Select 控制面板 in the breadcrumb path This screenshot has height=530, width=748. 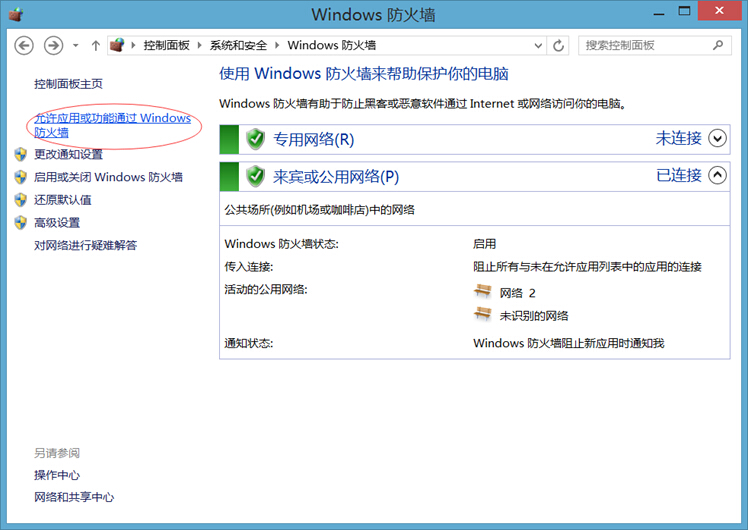click(166, 45)
